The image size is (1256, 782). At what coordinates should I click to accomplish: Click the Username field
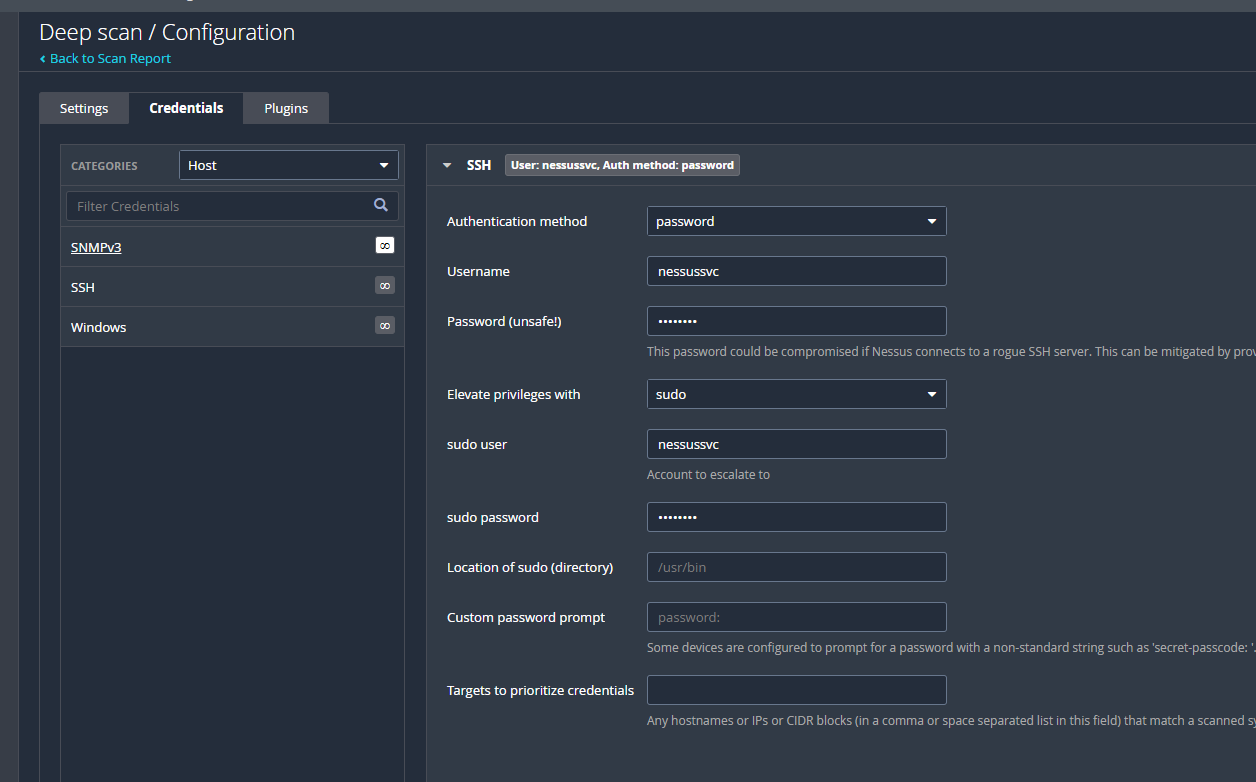(796, 271)
